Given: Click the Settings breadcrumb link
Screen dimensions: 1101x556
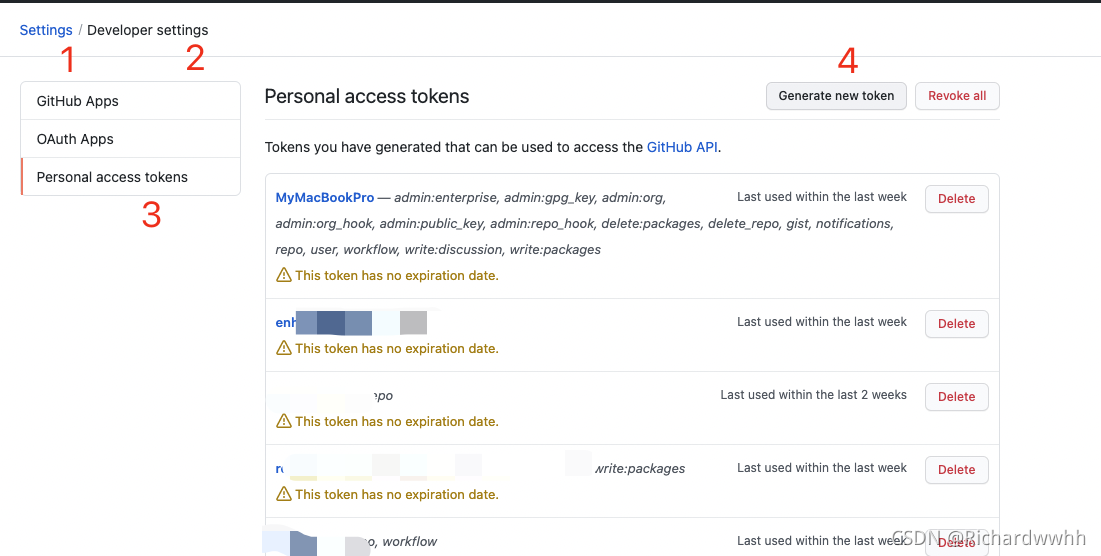Looking at the screenshot, I should click(46, 30).
